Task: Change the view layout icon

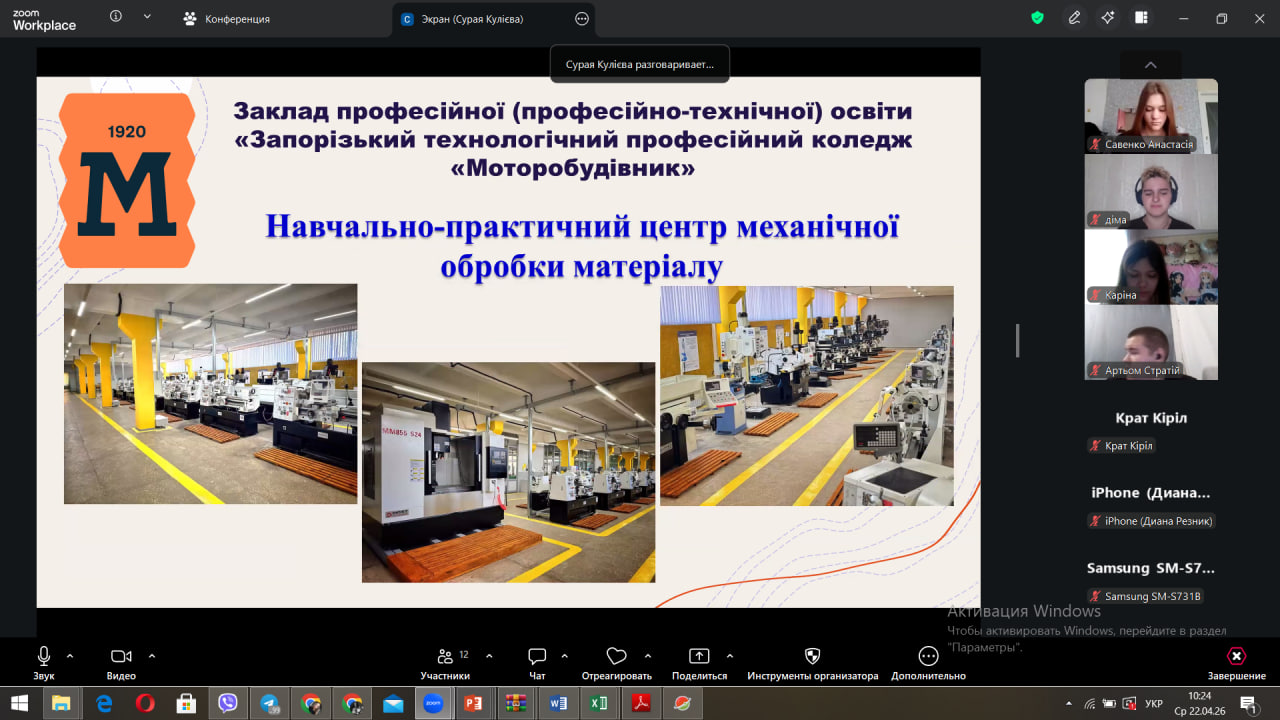Action: click(x=1141, y=18)
